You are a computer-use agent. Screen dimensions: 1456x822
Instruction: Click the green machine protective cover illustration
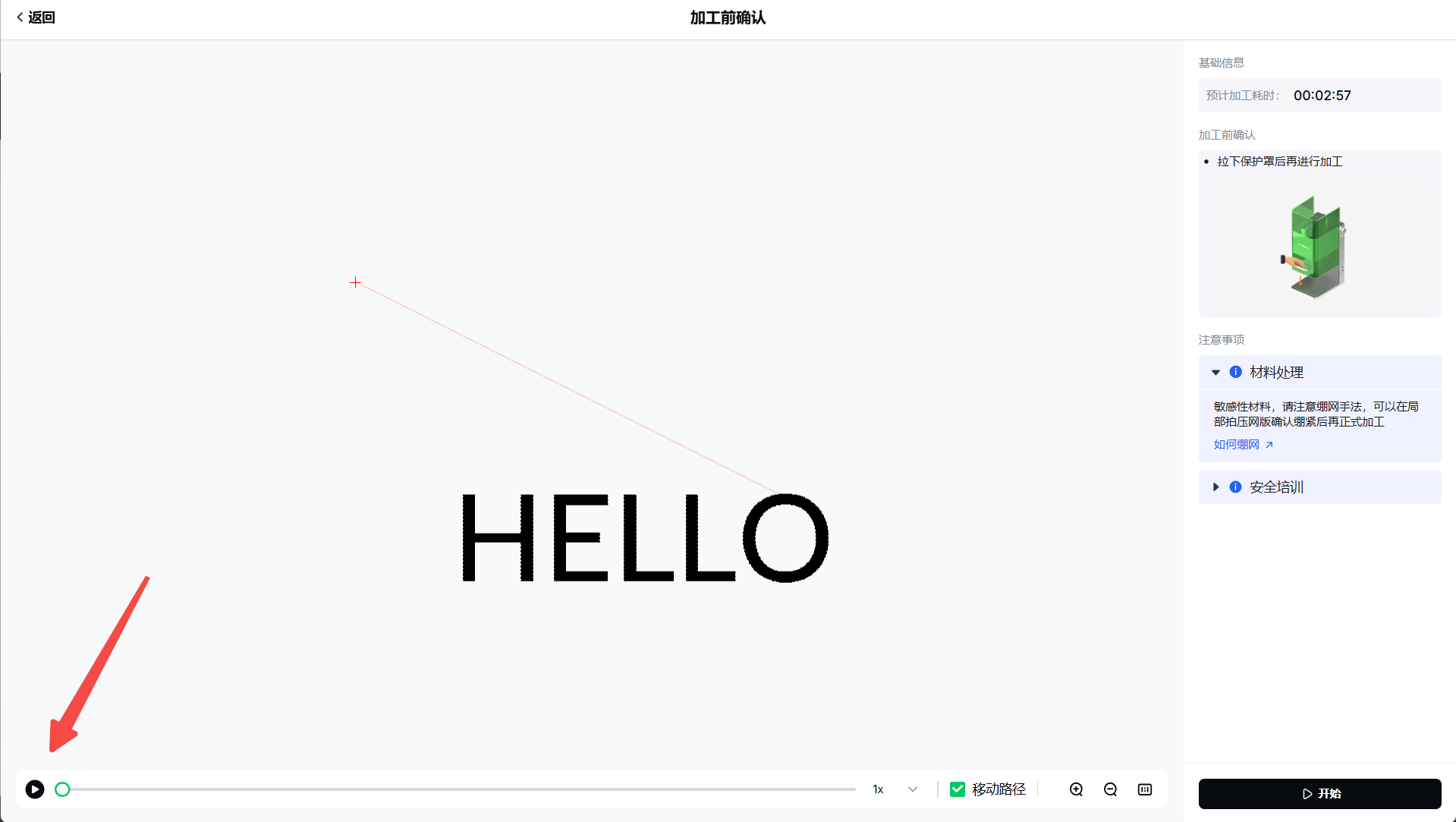[1316, 247]
